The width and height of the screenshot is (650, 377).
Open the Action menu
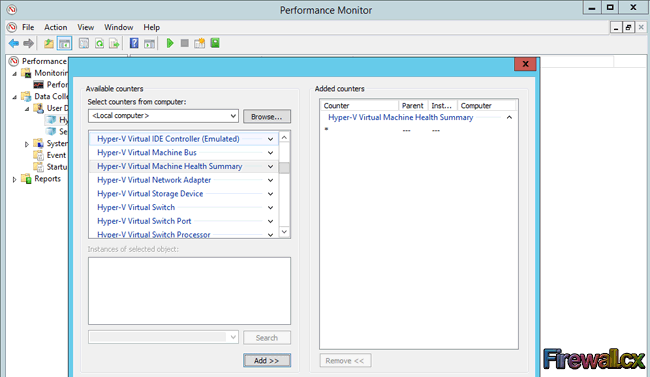pos(56,27)
